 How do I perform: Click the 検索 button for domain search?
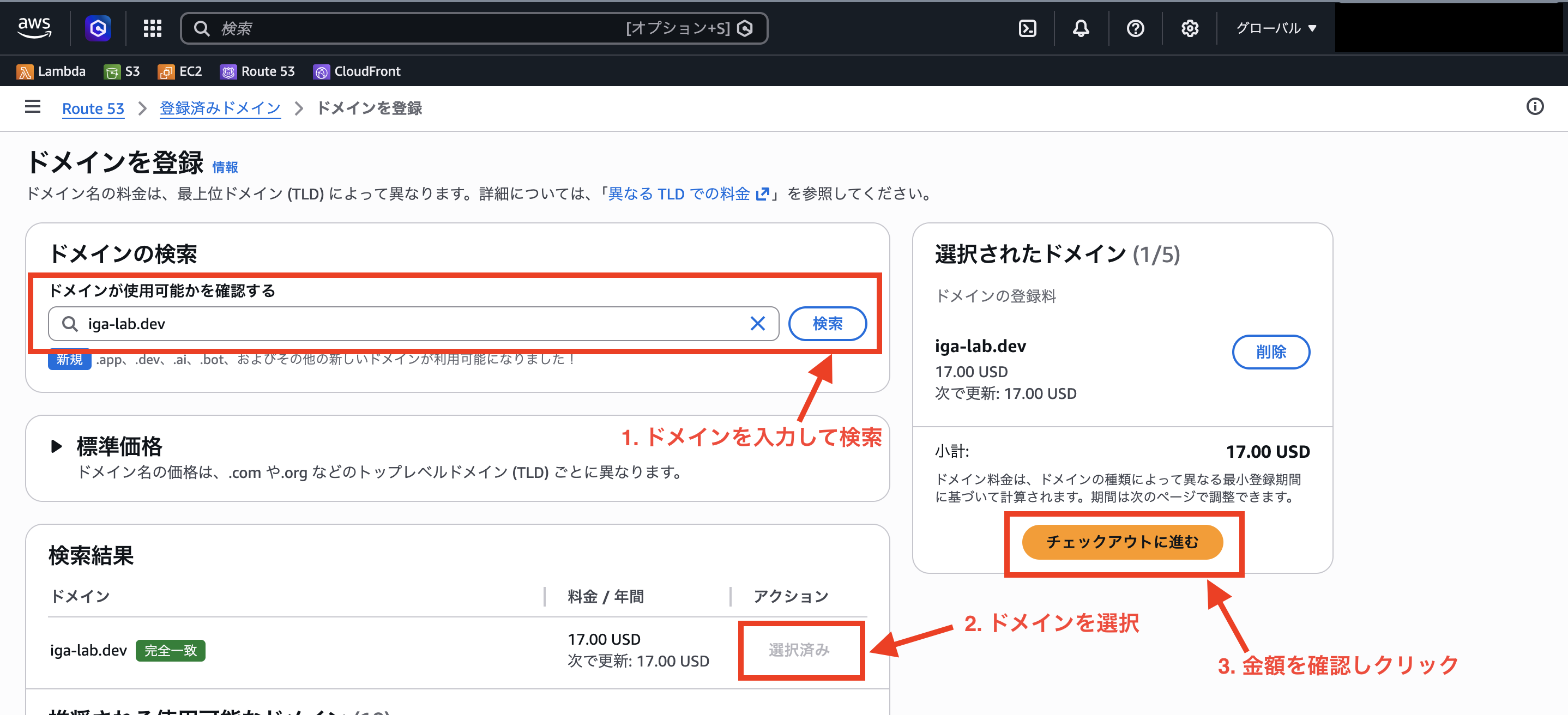828,323
